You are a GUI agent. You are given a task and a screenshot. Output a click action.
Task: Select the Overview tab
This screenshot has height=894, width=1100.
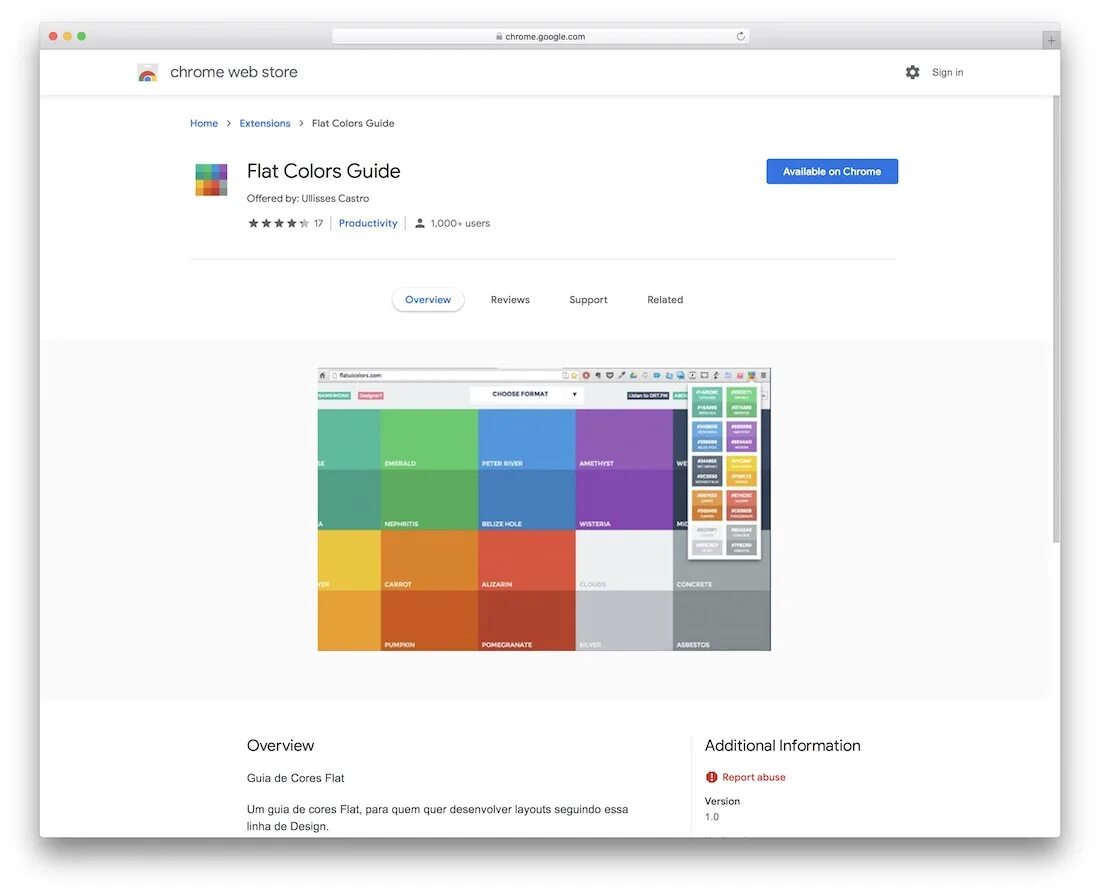428,300
